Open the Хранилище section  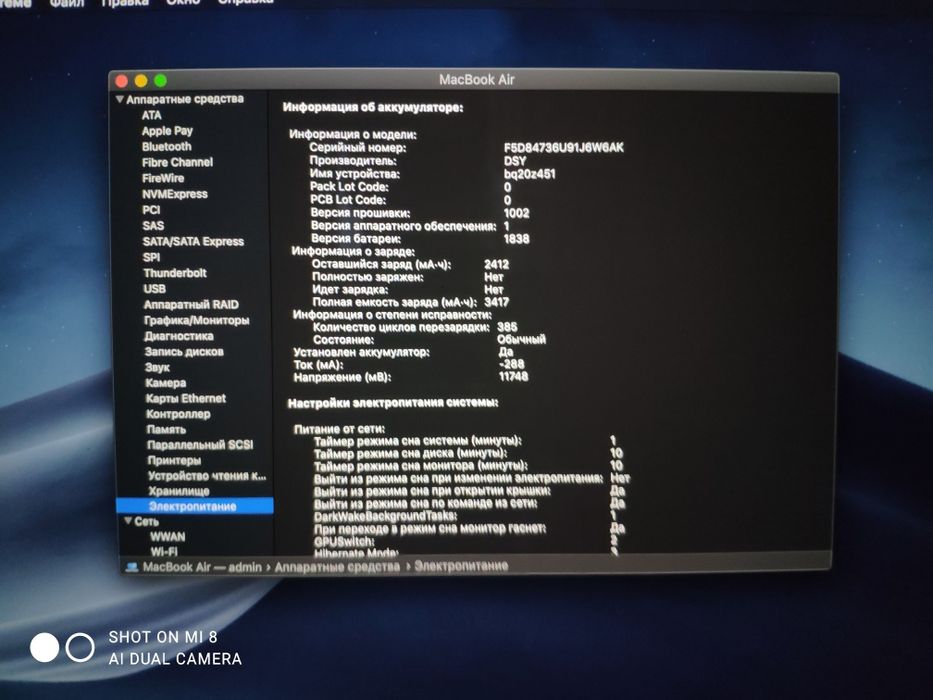[x=179, y=491]
